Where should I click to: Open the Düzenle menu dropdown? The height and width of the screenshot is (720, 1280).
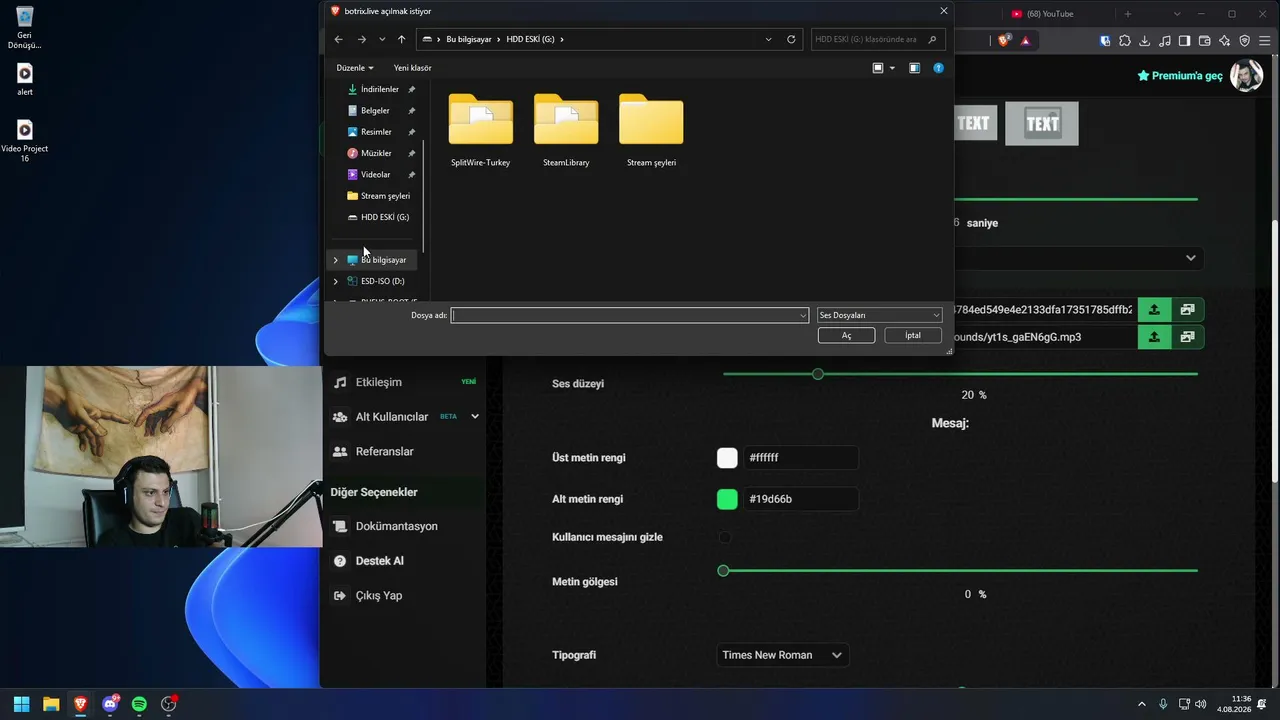click(355, 68)
